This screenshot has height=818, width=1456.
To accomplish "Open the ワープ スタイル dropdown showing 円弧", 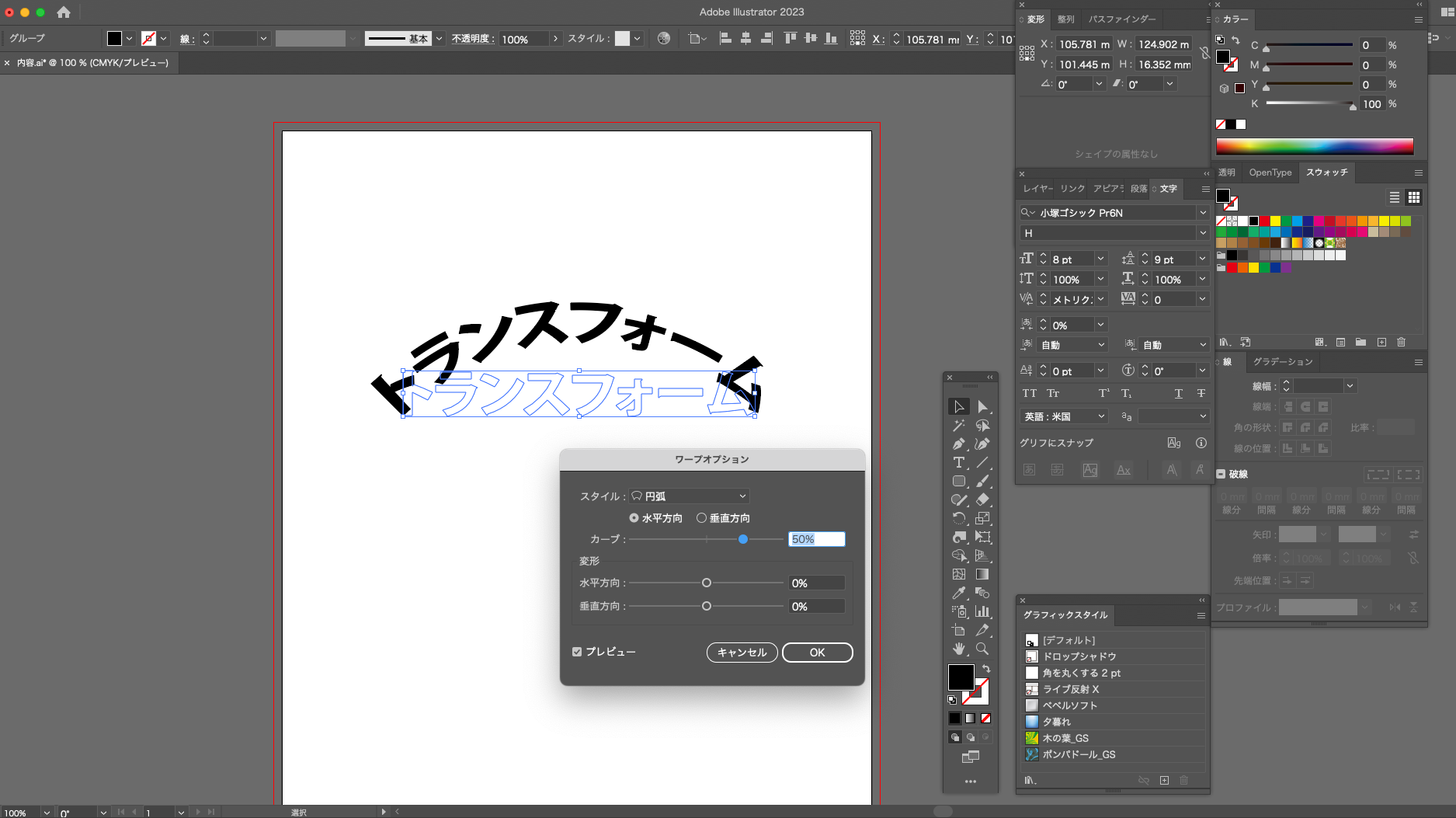I will pyautogui.click(x=687, y=496).
